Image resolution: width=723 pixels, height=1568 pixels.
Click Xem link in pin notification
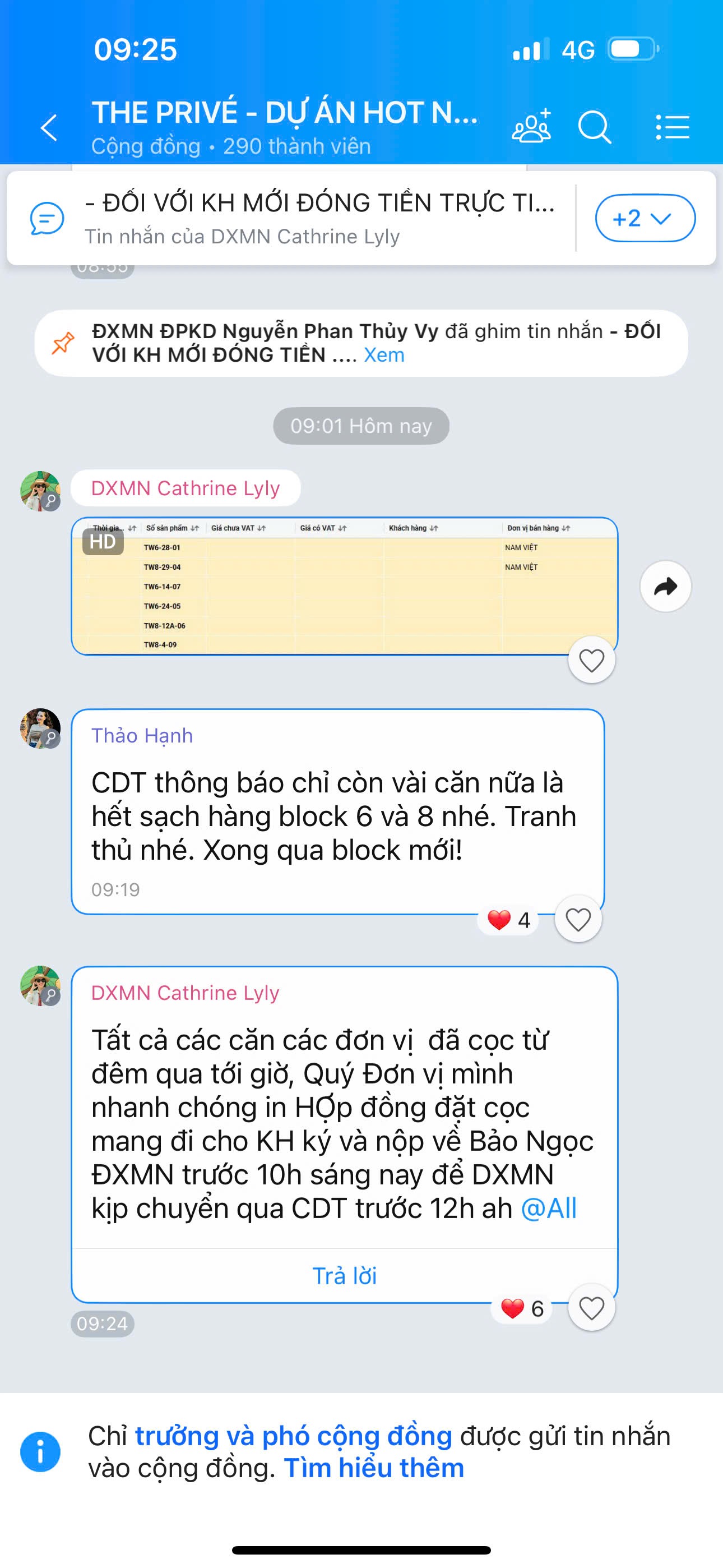click(x=384, y=355)
